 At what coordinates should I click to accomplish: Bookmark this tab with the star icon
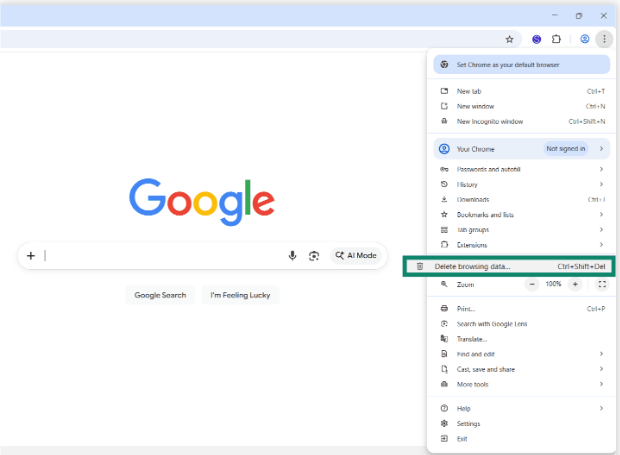pos(509,39)
